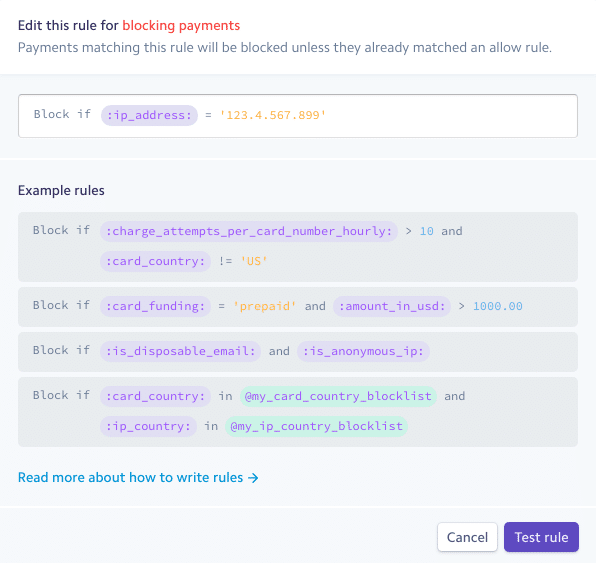Screen dimensions: 596x563
Task: Select the :card_funding: attribute token
Action: coord(155,306)
